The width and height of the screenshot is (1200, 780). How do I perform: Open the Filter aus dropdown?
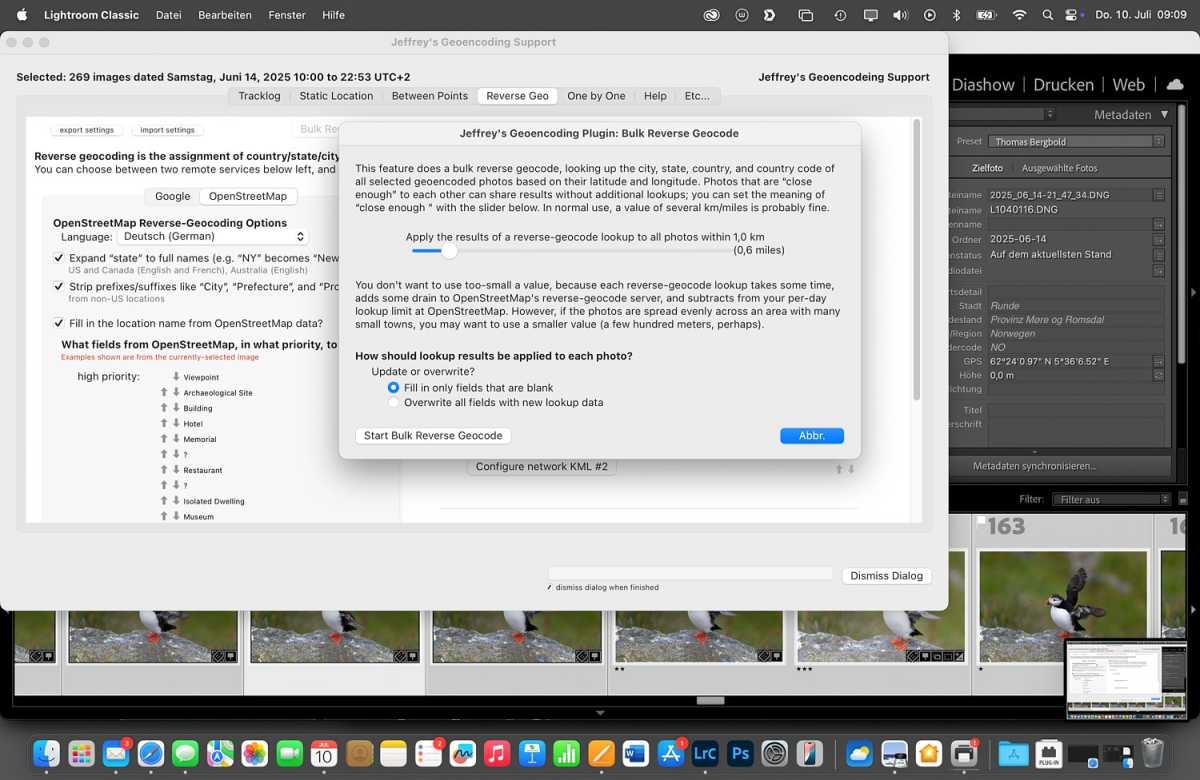[x=1110, y=499]
